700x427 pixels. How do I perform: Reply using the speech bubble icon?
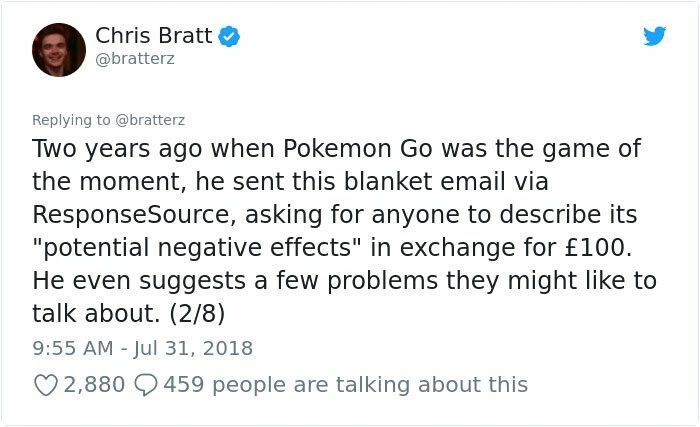tap(146, 385)
